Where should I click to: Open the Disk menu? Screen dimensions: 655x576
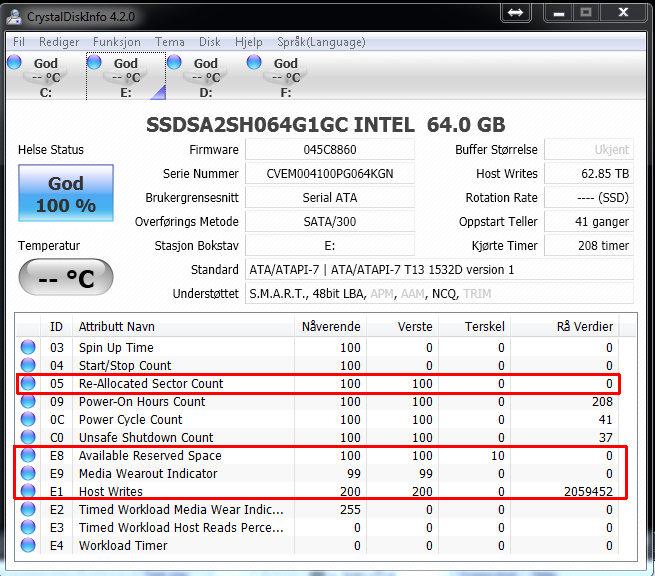[x=209, y=42]
